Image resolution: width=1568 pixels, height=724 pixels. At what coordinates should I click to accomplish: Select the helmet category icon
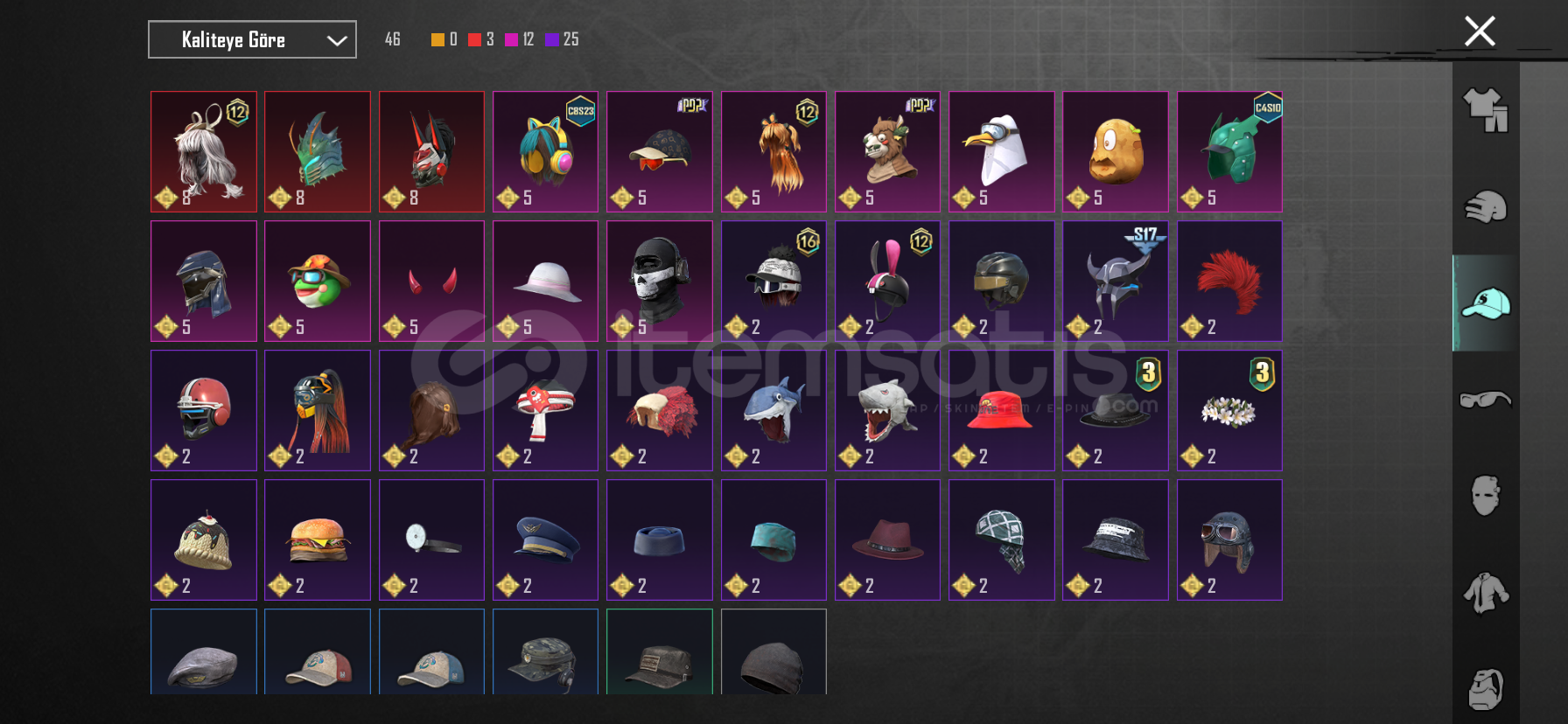[x=1486, y=207]
